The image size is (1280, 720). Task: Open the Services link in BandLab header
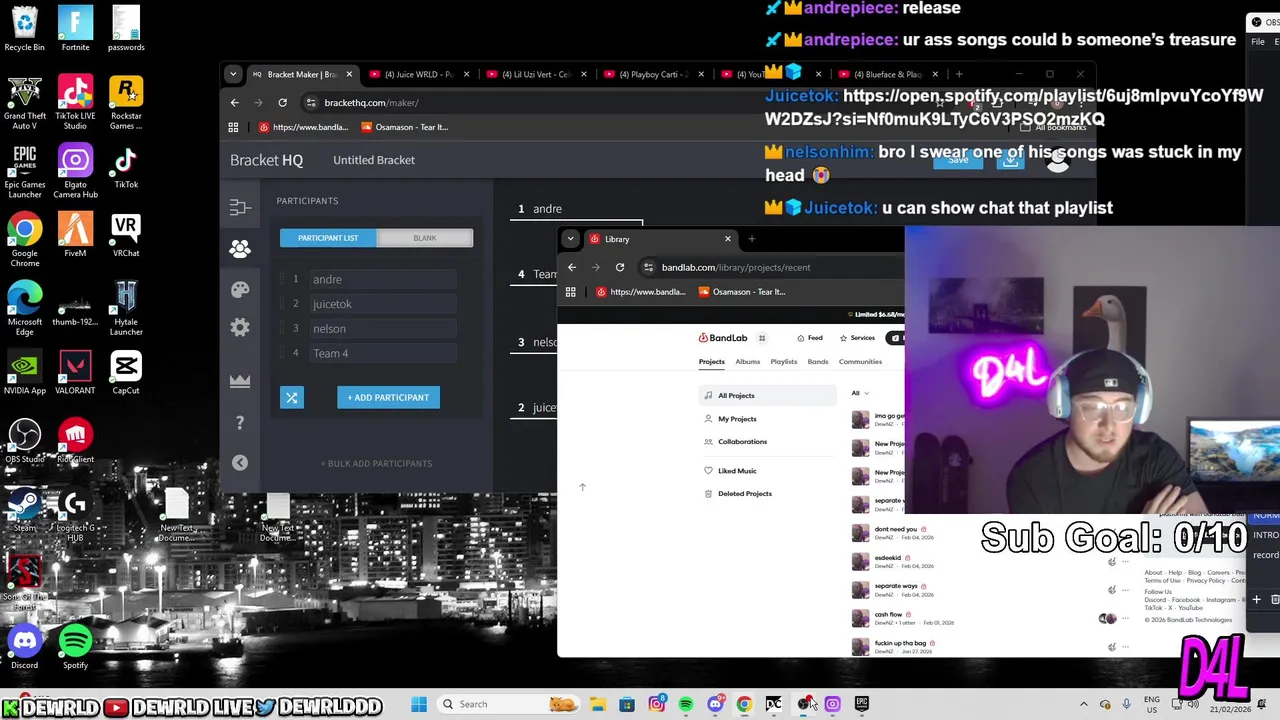(x=857, y=338)
